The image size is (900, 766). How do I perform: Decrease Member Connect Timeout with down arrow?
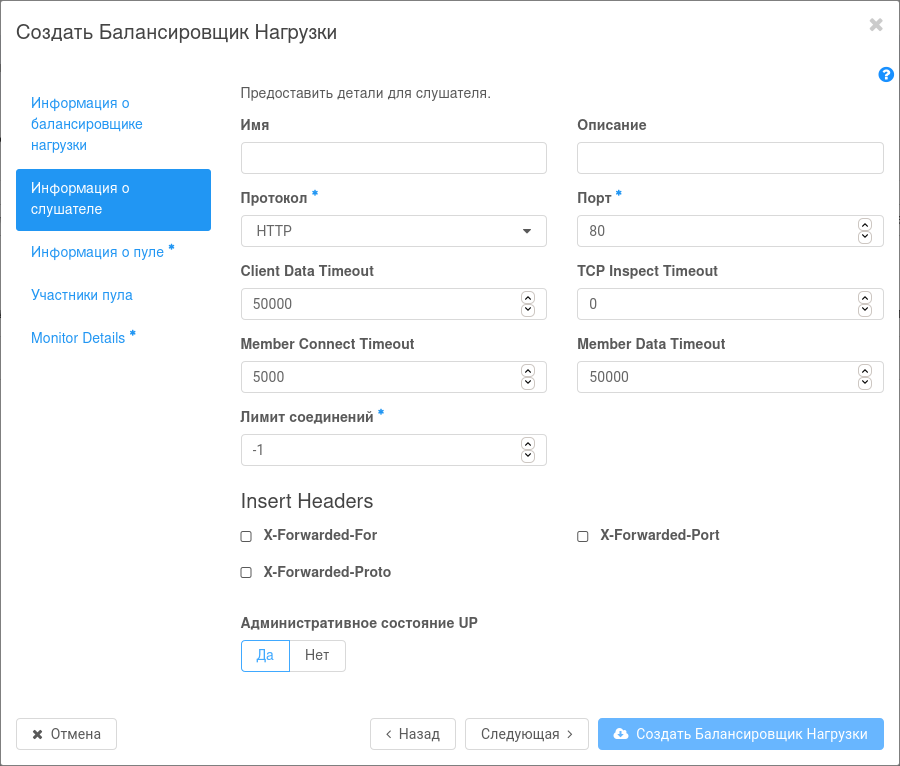pos(527,383)
